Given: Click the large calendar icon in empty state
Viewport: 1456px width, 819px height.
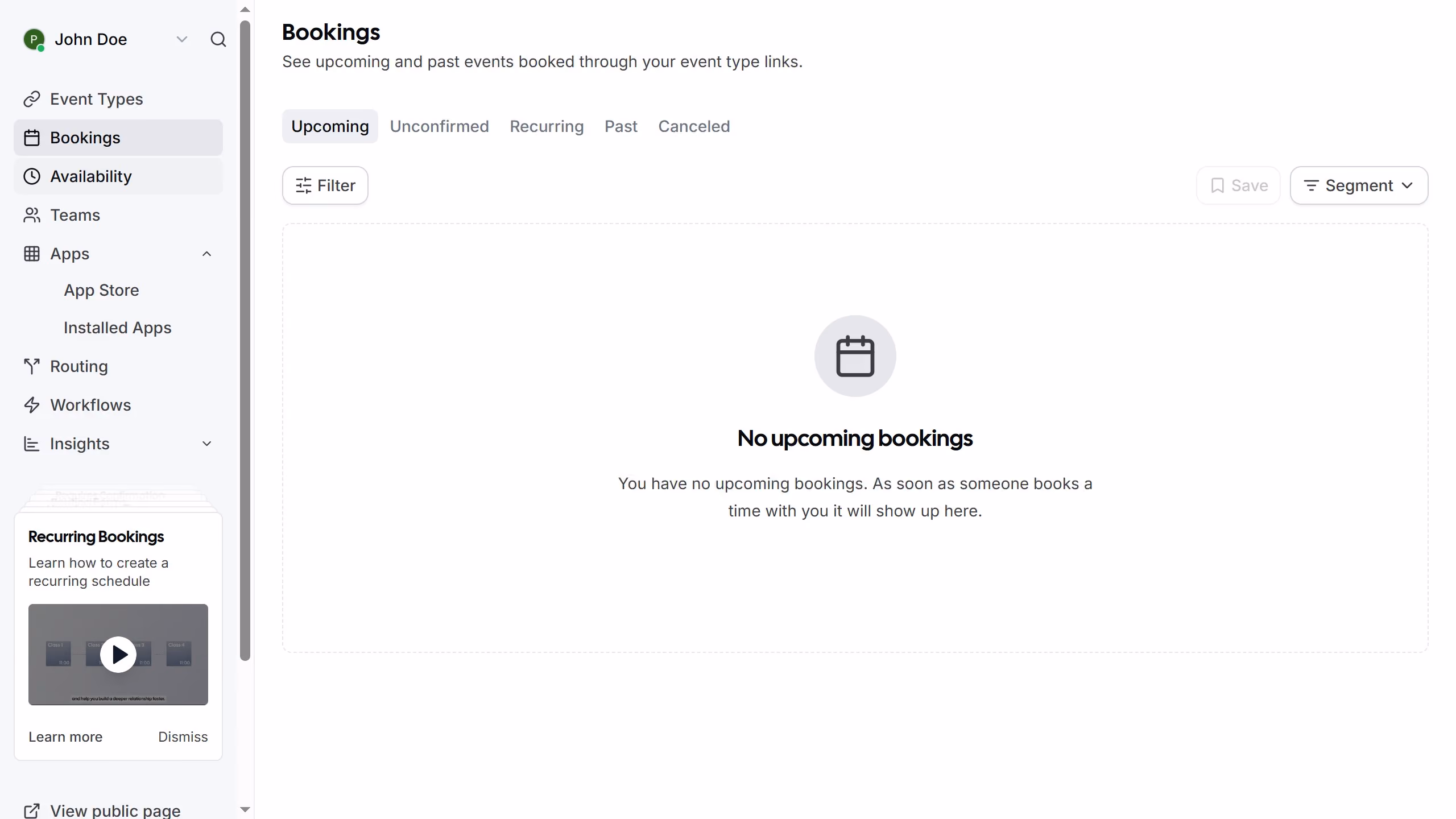Looking at the screenshot, I should pos(855,356).
